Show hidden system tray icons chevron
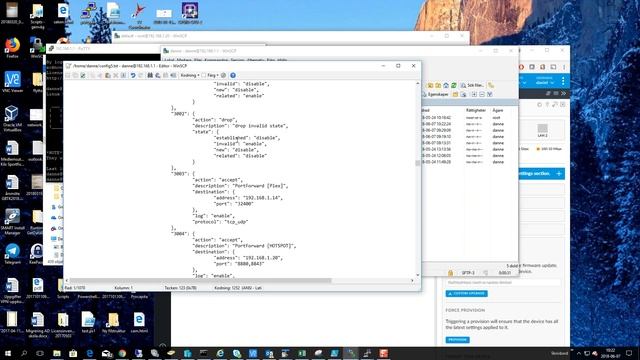The image size is (640, 360). tap(578, 353)
